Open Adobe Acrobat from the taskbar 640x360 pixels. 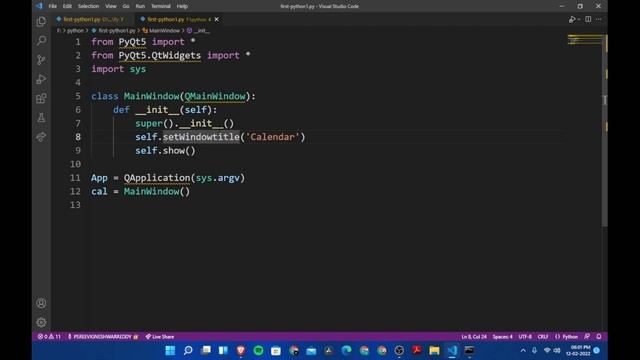pyautogui.click(x=417, y=350)
